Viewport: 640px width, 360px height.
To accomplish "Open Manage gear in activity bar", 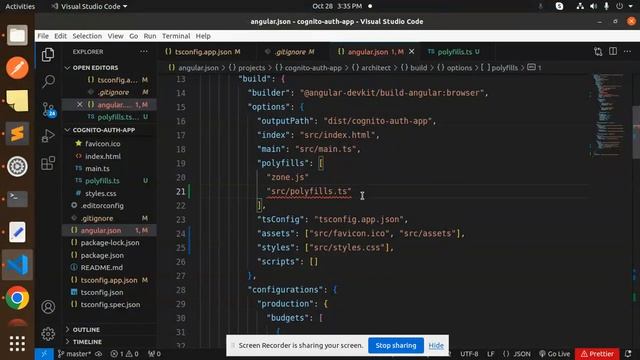I will click(48, 334).
